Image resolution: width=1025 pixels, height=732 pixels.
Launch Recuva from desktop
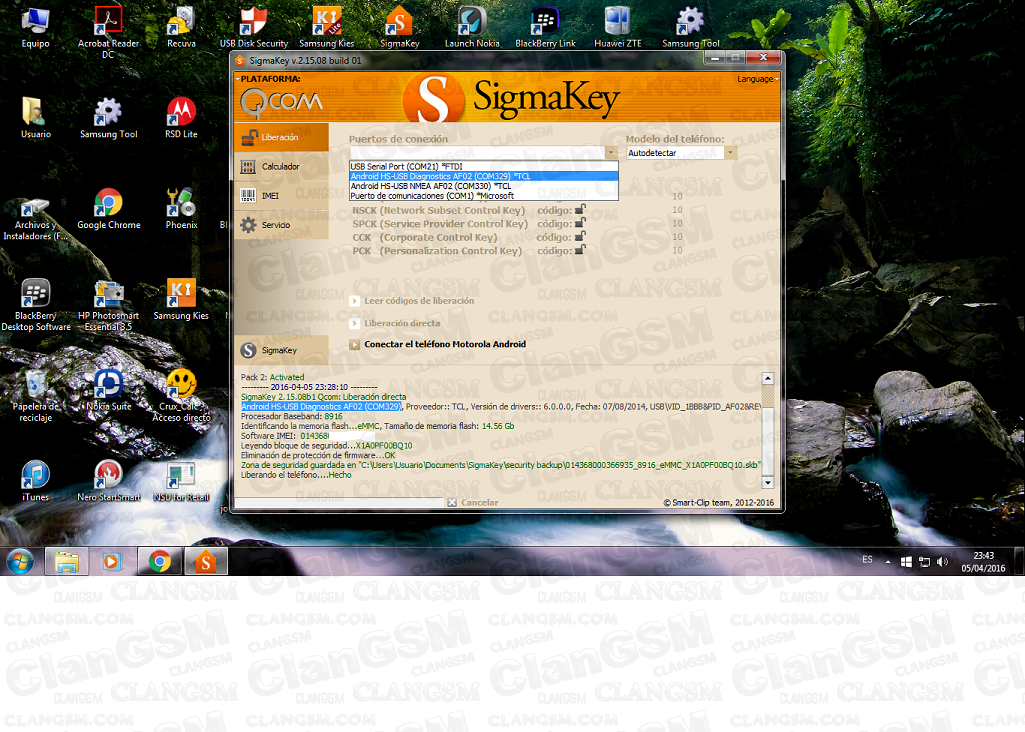coord(181,28)
